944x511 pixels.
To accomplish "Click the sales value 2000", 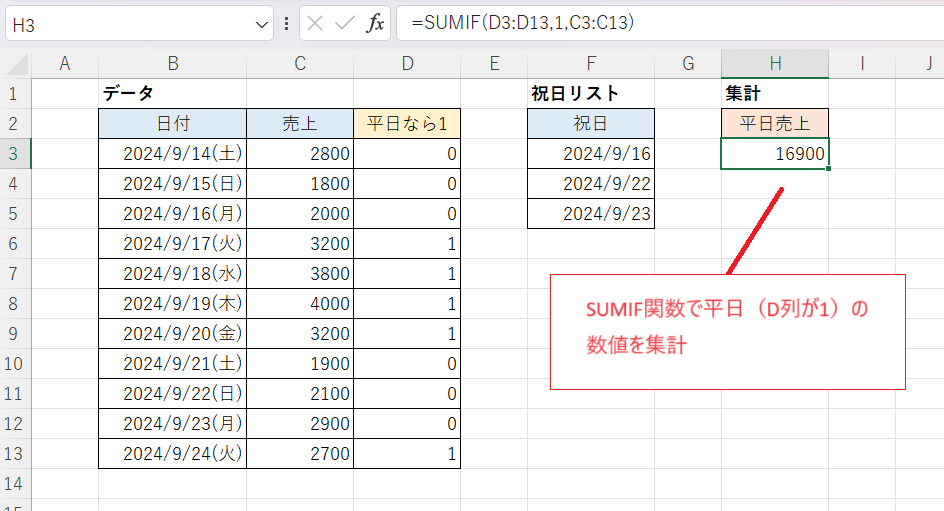I will point(300,214).
